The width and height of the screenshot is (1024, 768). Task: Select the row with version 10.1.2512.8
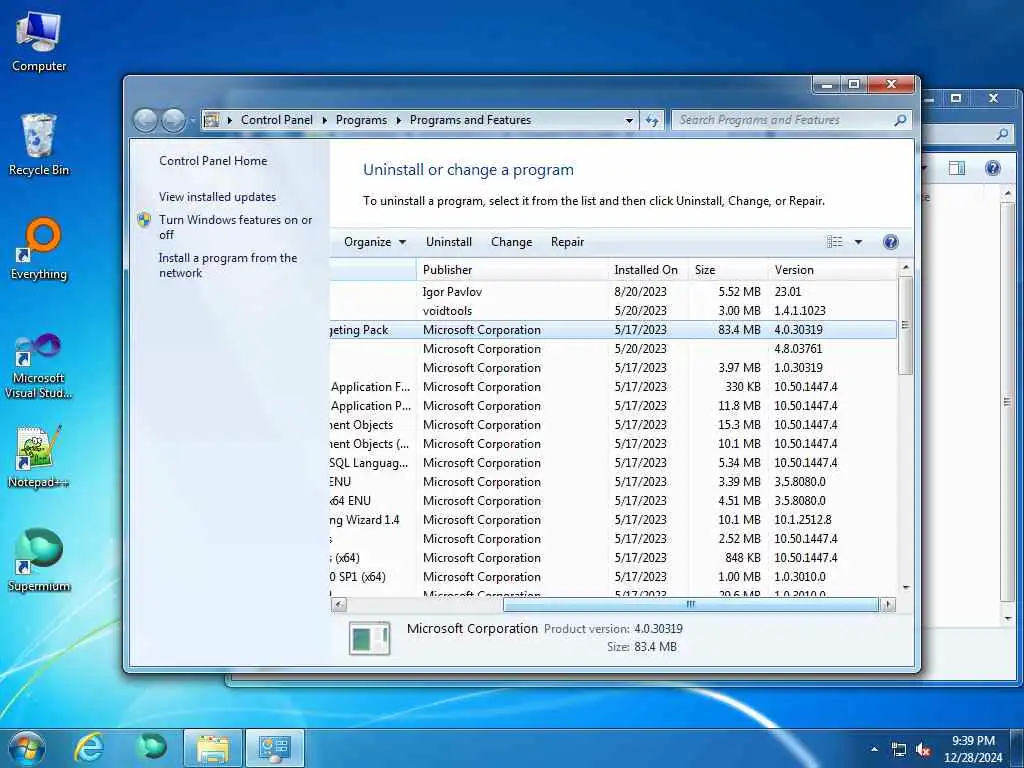[614, 520]
